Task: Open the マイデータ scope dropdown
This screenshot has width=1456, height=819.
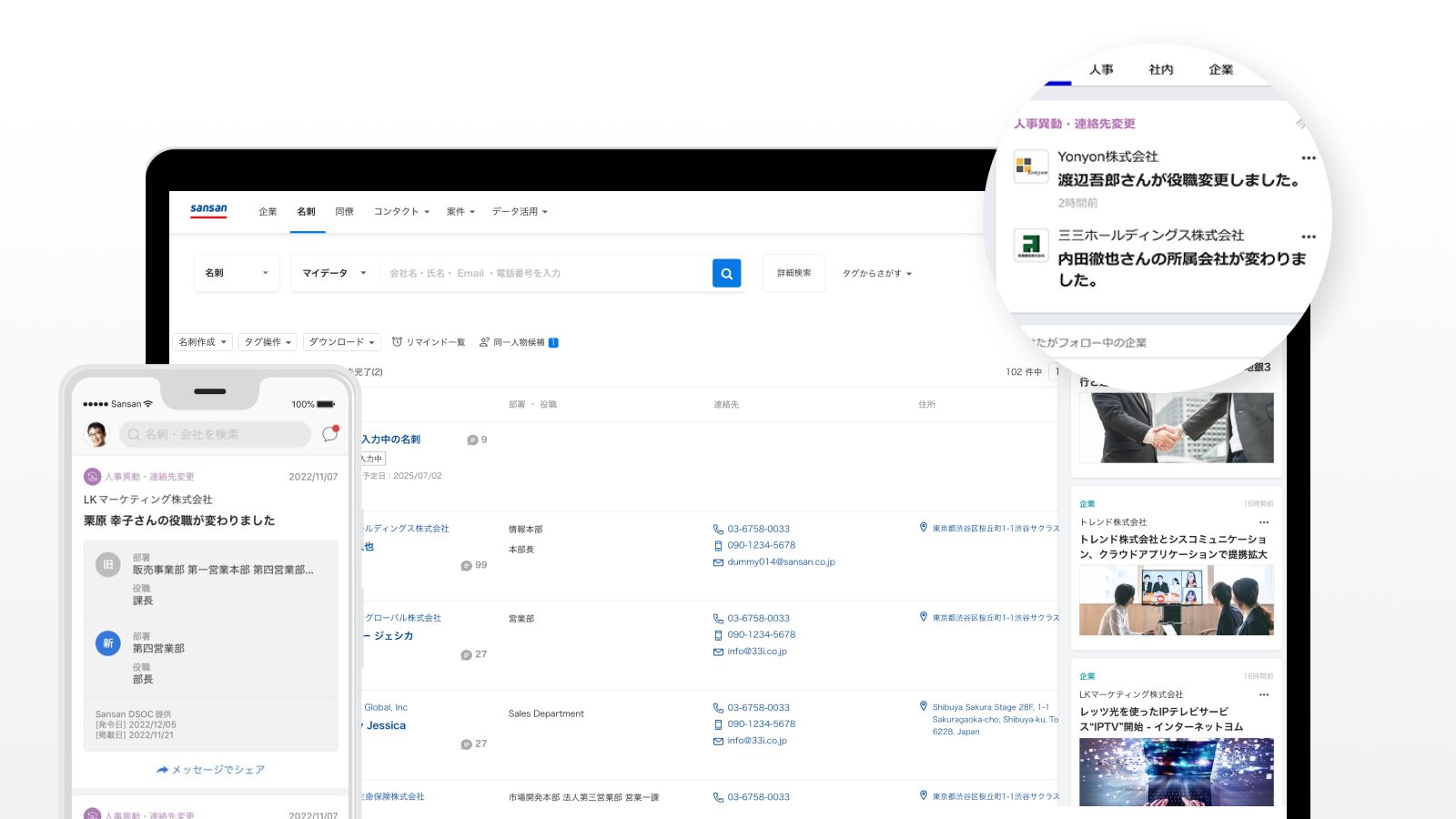Action: point(334,273)
